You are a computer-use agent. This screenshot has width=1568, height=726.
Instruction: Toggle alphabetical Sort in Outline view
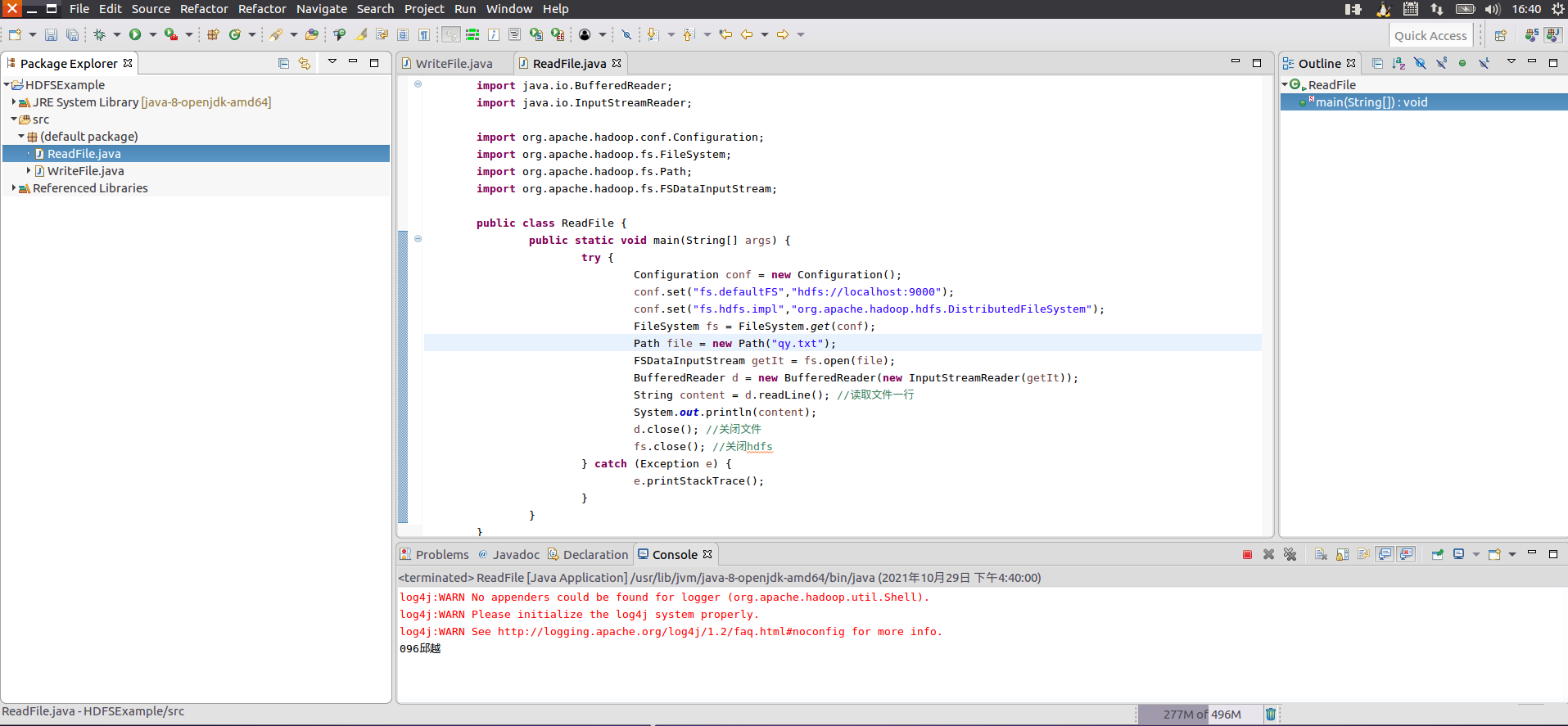click(1399, 63)
